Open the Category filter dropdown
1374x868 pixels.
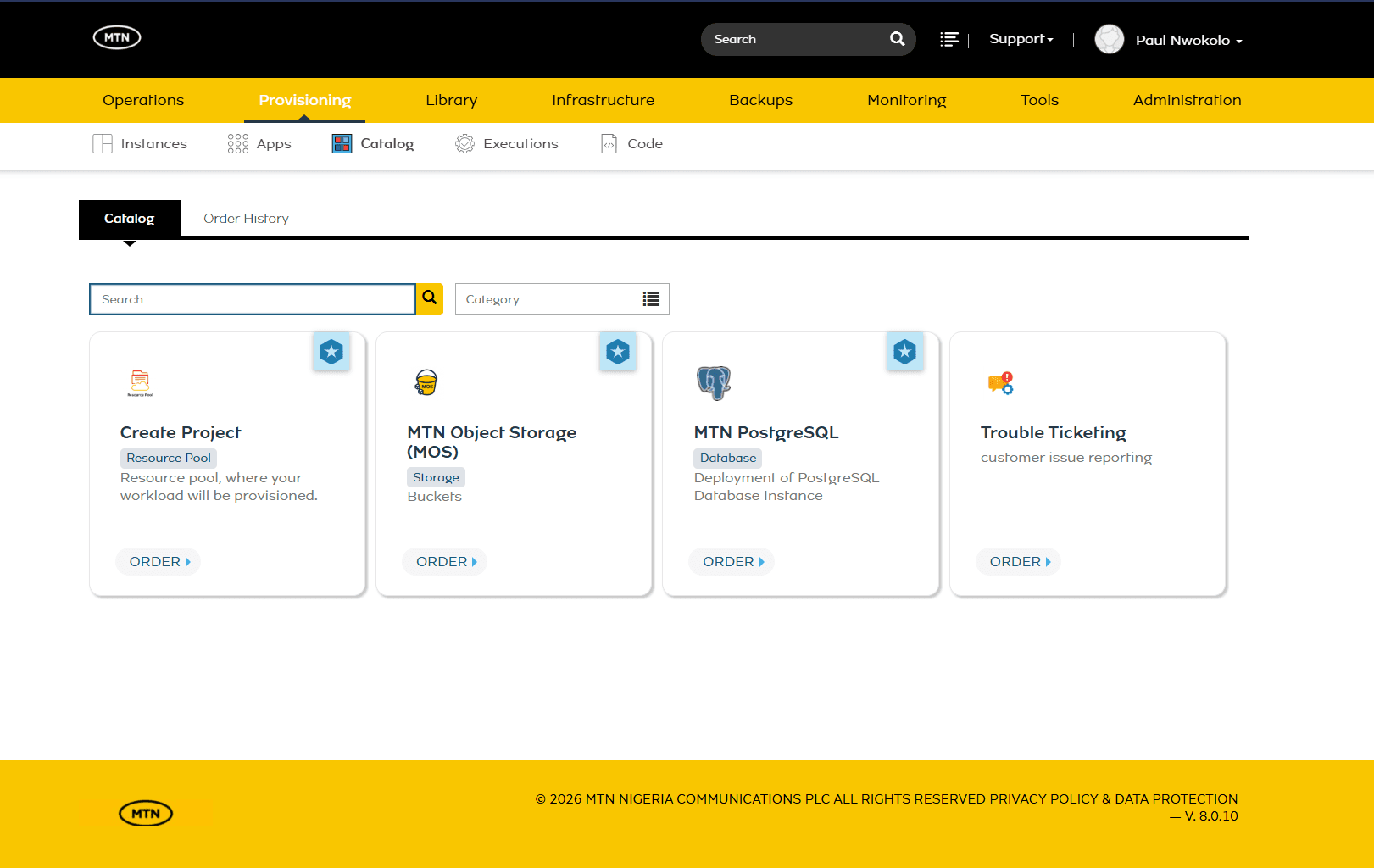tap(562, 299)
